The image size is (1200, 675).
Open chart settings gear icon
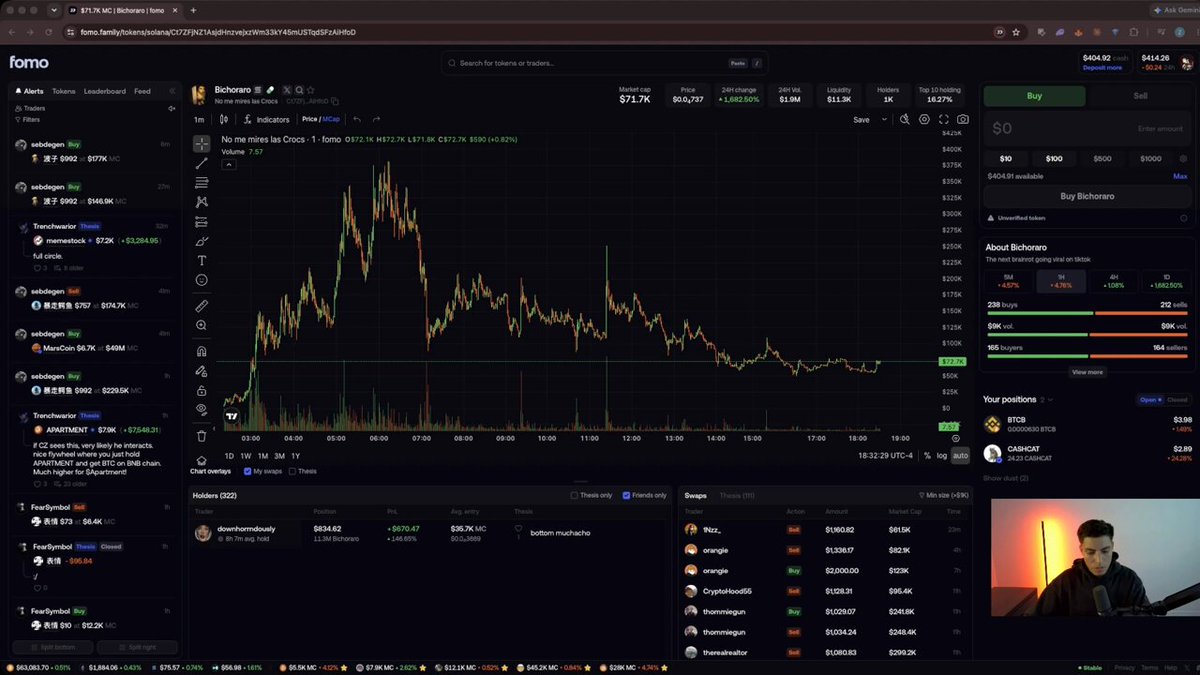pos(924,119)
